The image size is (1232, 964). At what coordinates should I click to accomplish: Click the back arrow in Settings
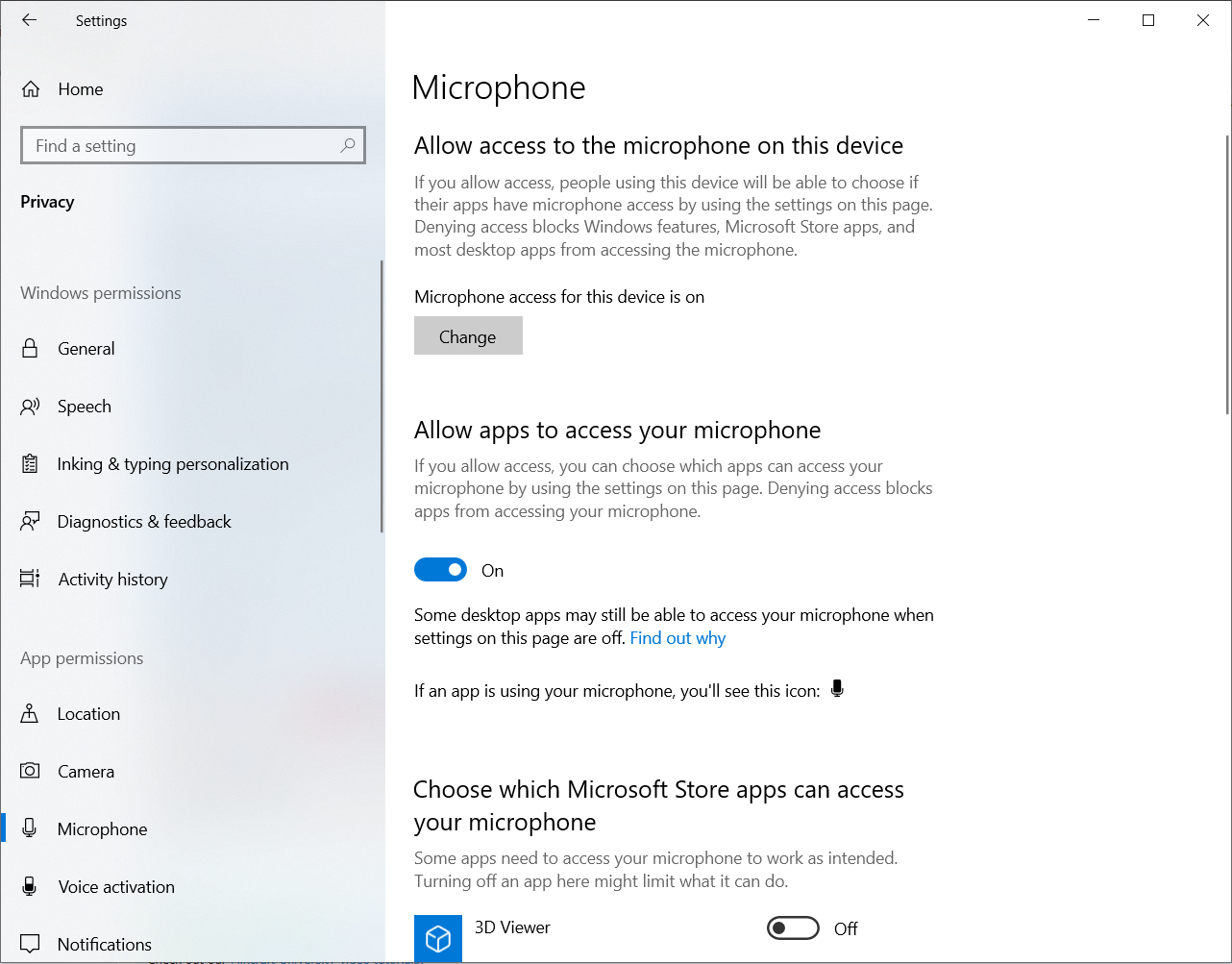coord(29,20)
